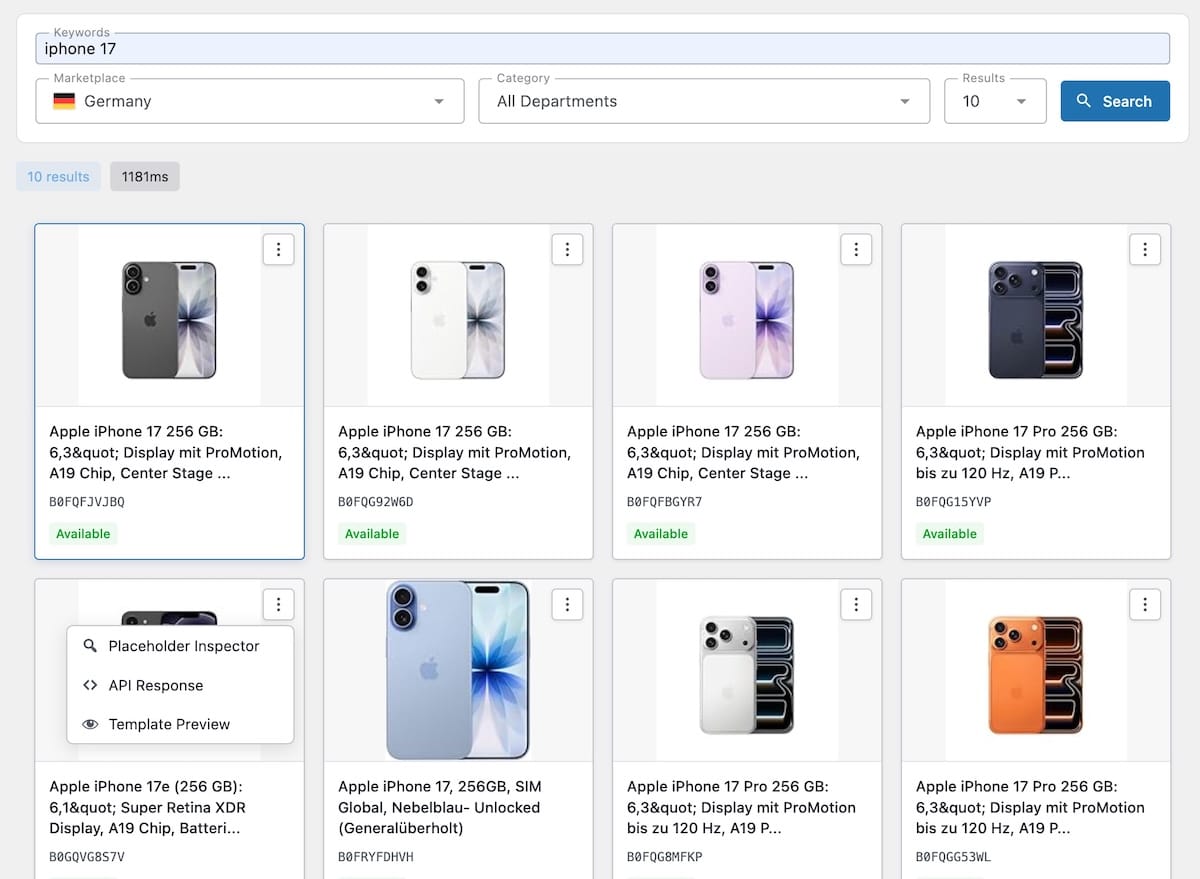The width and height of the screenshot is (1200, 879).
Task: Open three-dot menu on lavender iPhone 17 card
Action: (856, 249)
